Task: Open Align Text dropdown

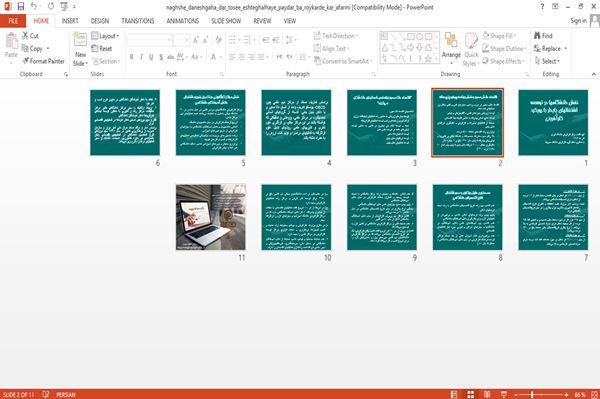Action: point(331,48)
